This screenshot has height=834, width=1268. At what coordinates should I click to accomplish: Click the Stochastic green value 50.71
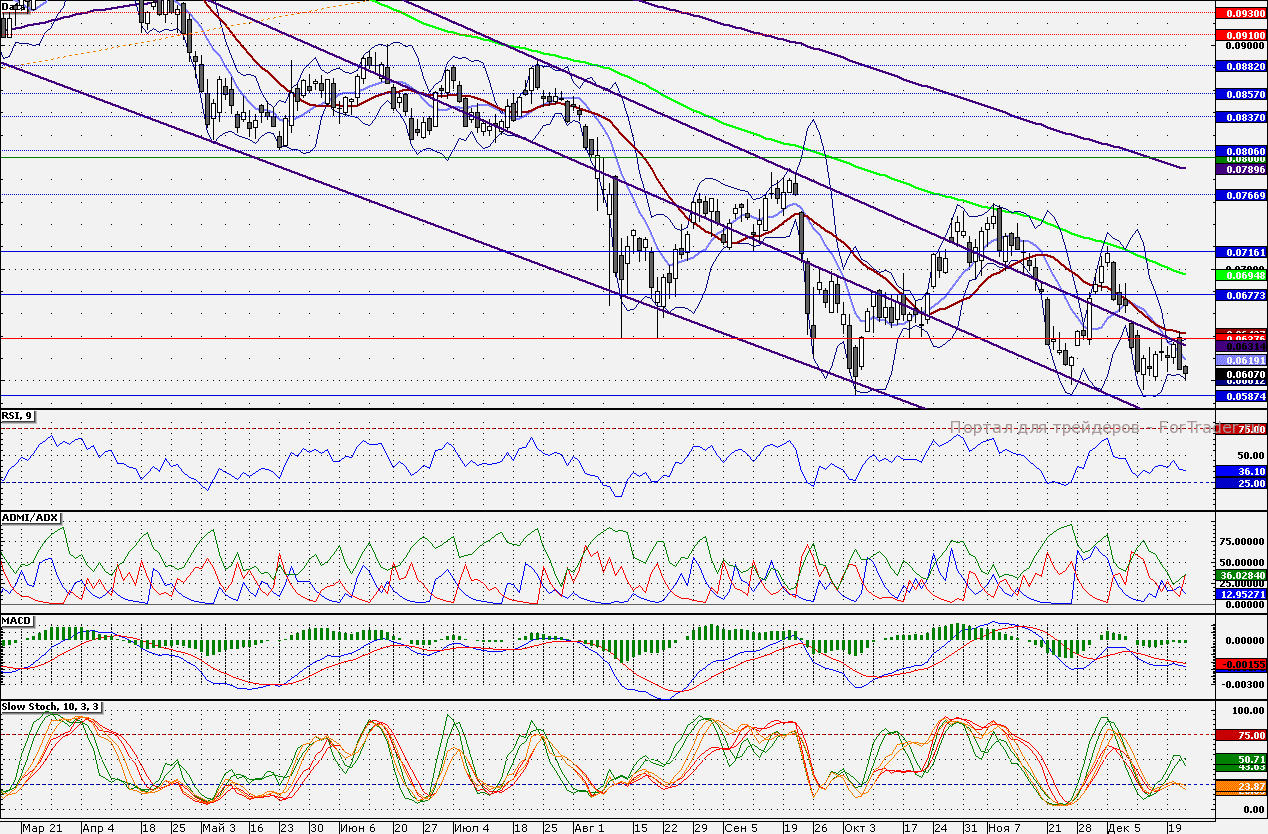coord(1240,760)
